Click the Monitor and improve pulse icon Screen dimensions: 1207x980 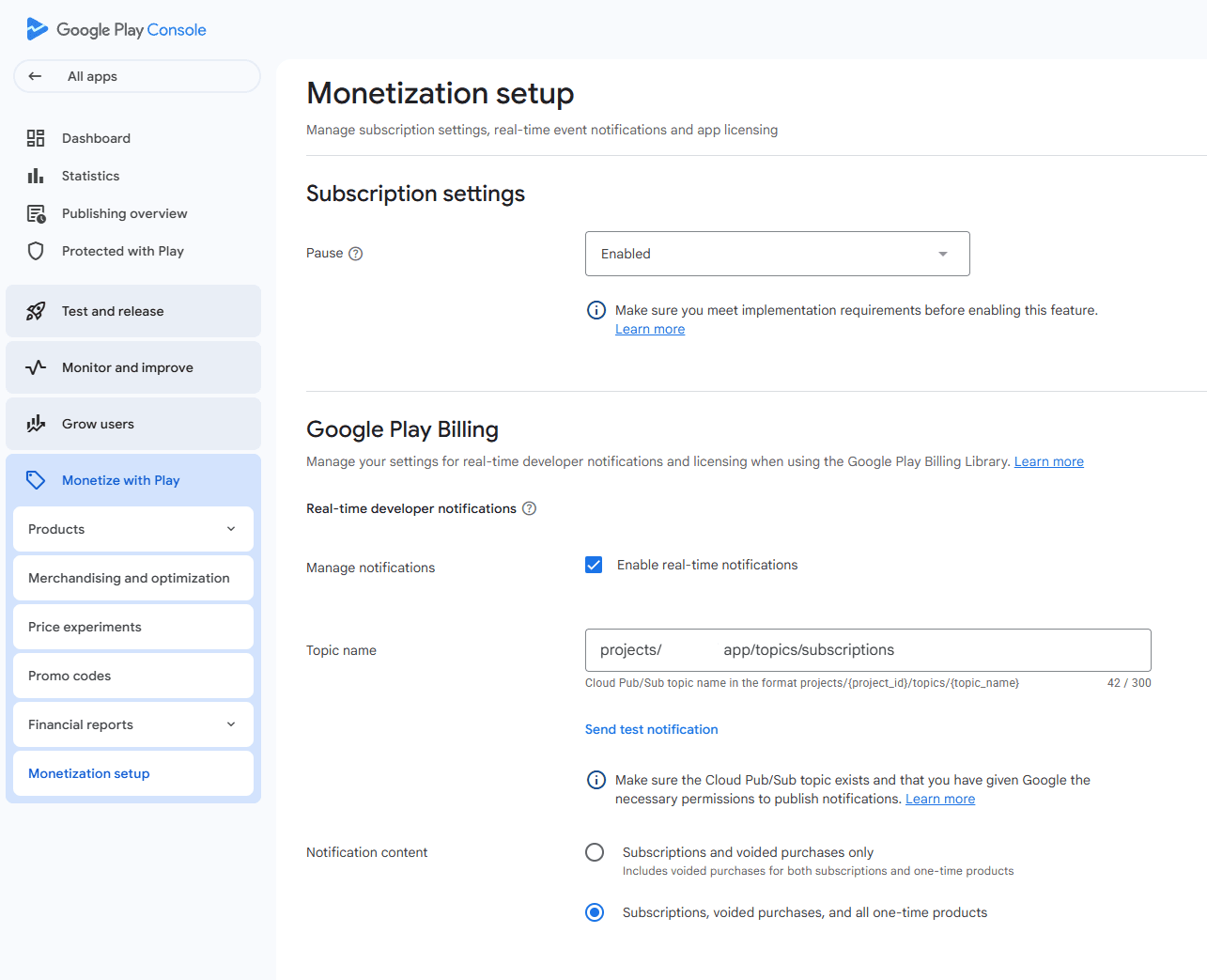pos(36,367)
